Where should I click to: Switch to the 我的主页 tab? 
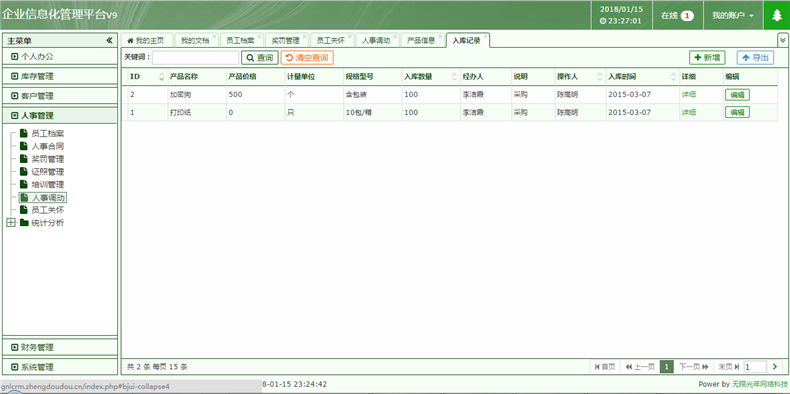pyautogui.click(x=146, y=41)
